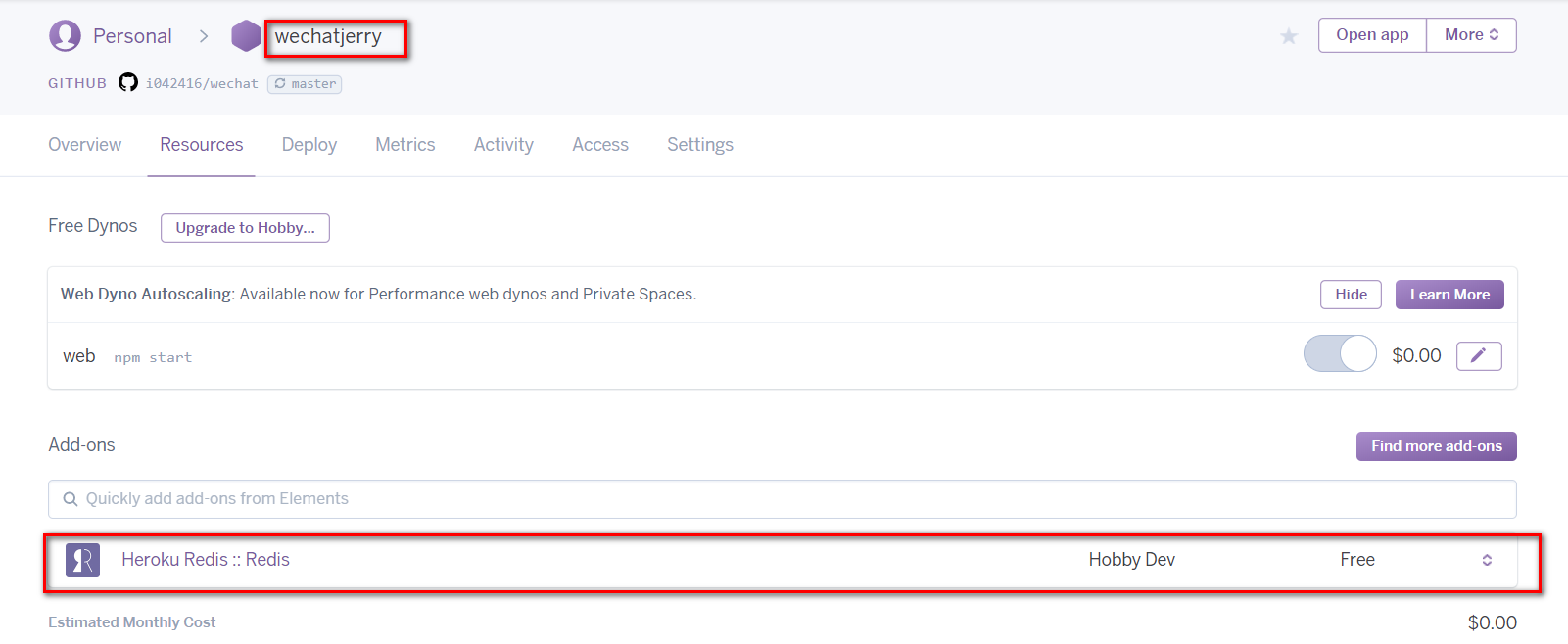Hide the autoscaling notice
Screen dimensions: 1568x644
coord(1351,295)
